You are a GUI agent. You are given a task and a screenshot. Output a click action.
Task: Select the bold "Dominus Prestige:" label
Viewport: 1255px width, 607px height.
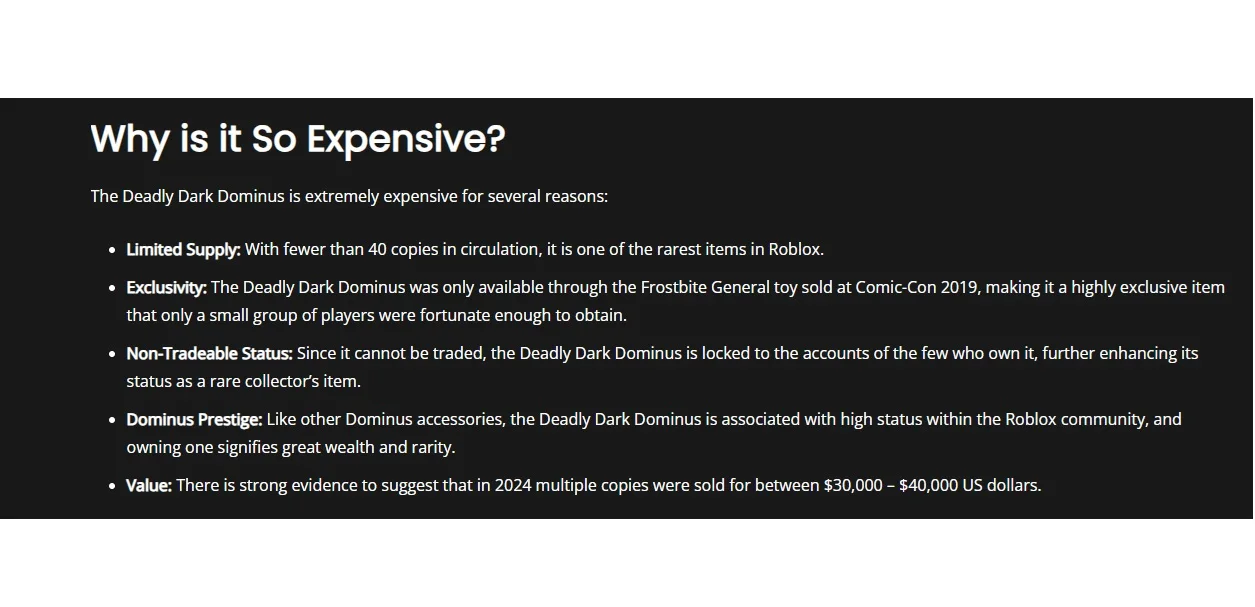click(194, 420)
